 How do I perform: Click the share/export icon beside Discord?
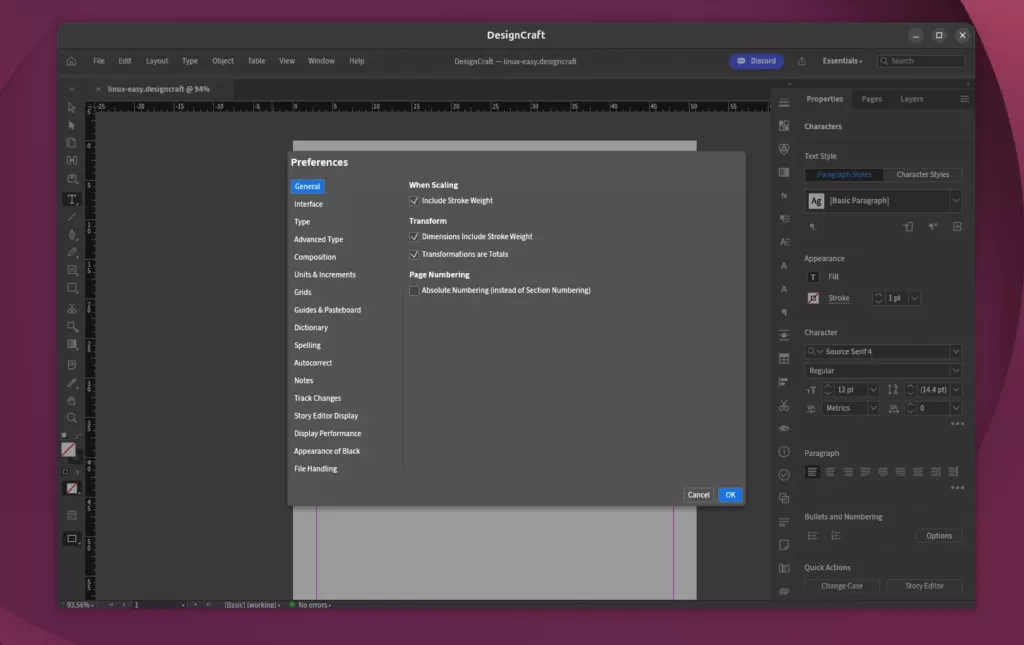coord(801,61)
